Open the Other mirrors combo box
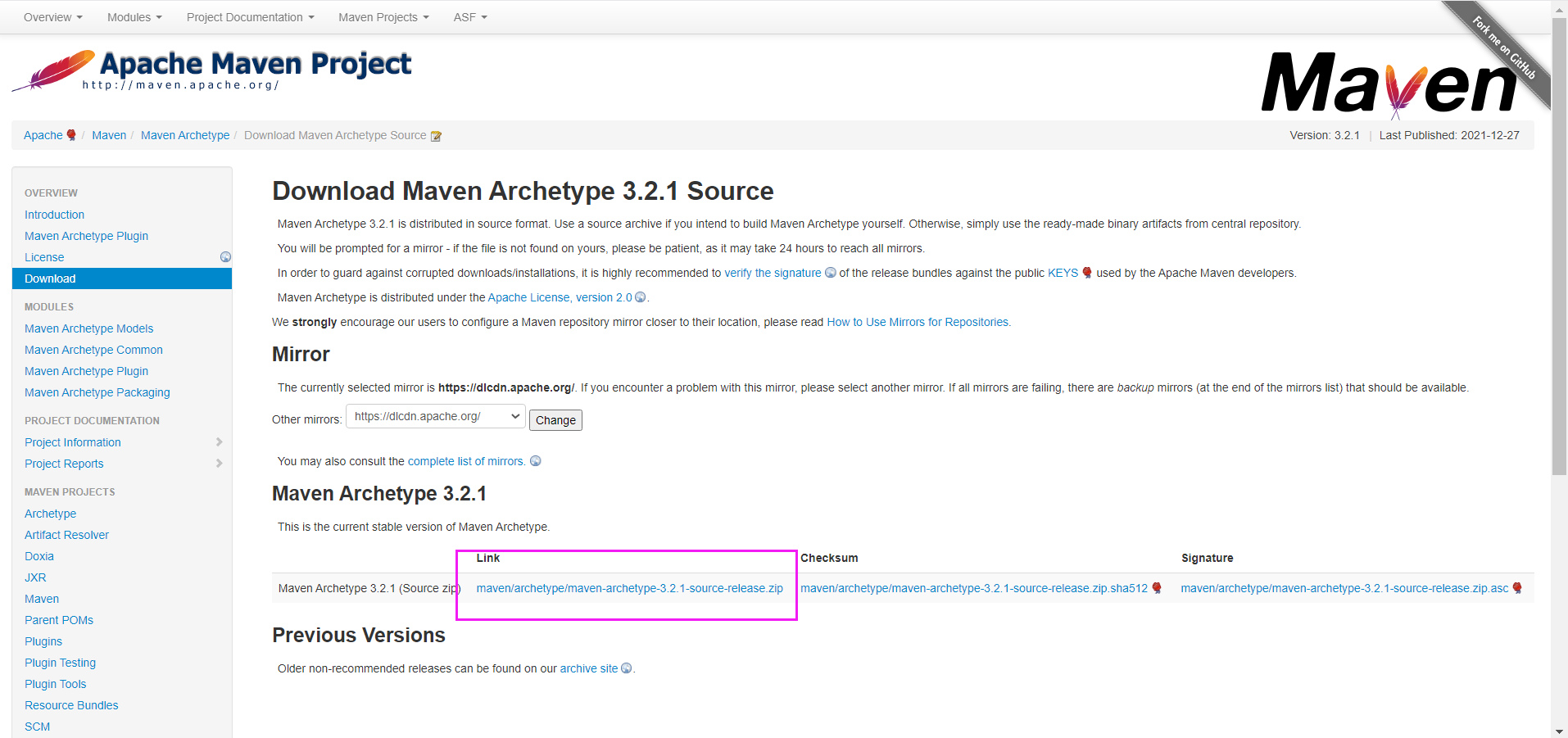The image size is (1568, 738). point(436,416)
